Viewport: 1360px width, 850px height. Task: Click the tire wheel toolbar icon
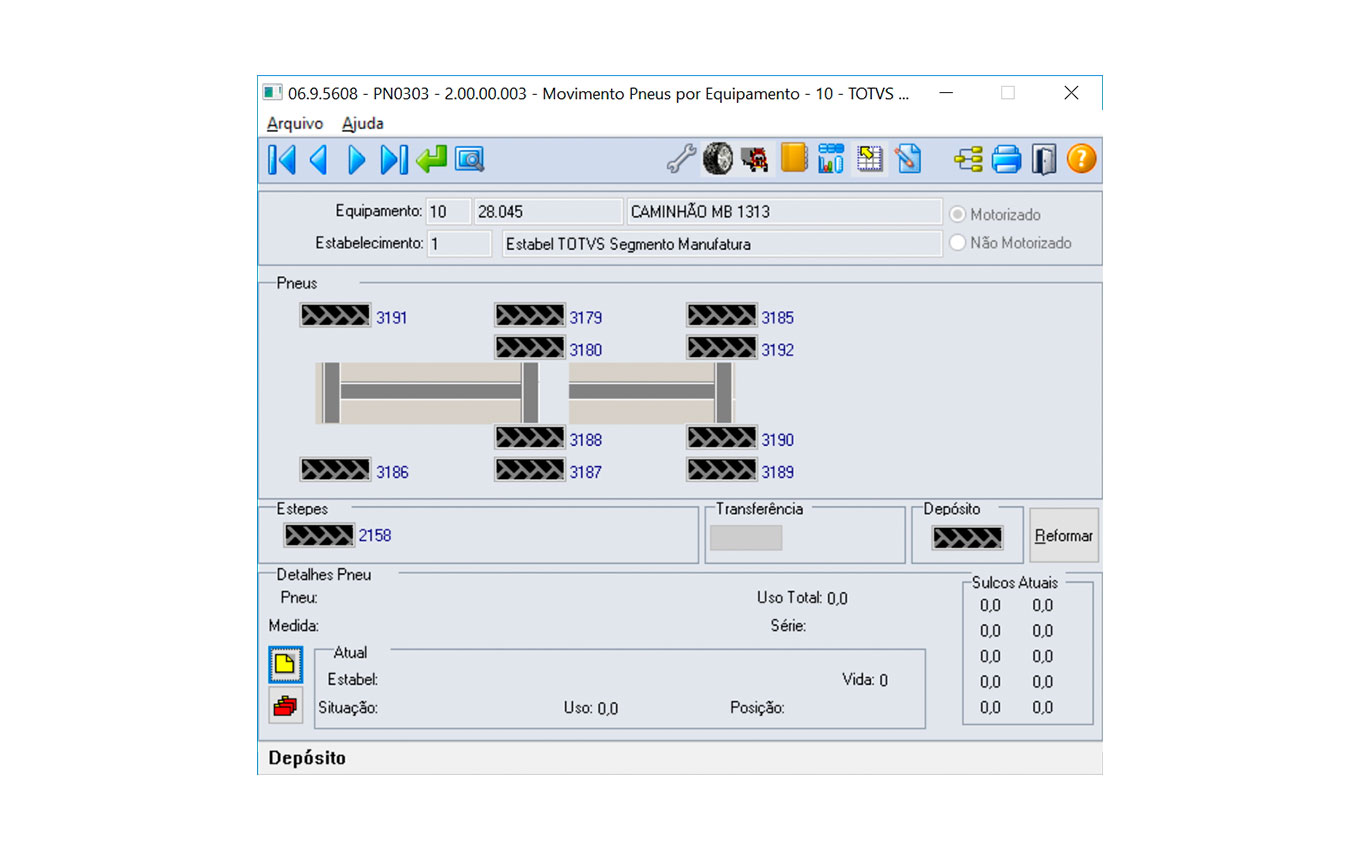tap(717, 159)
